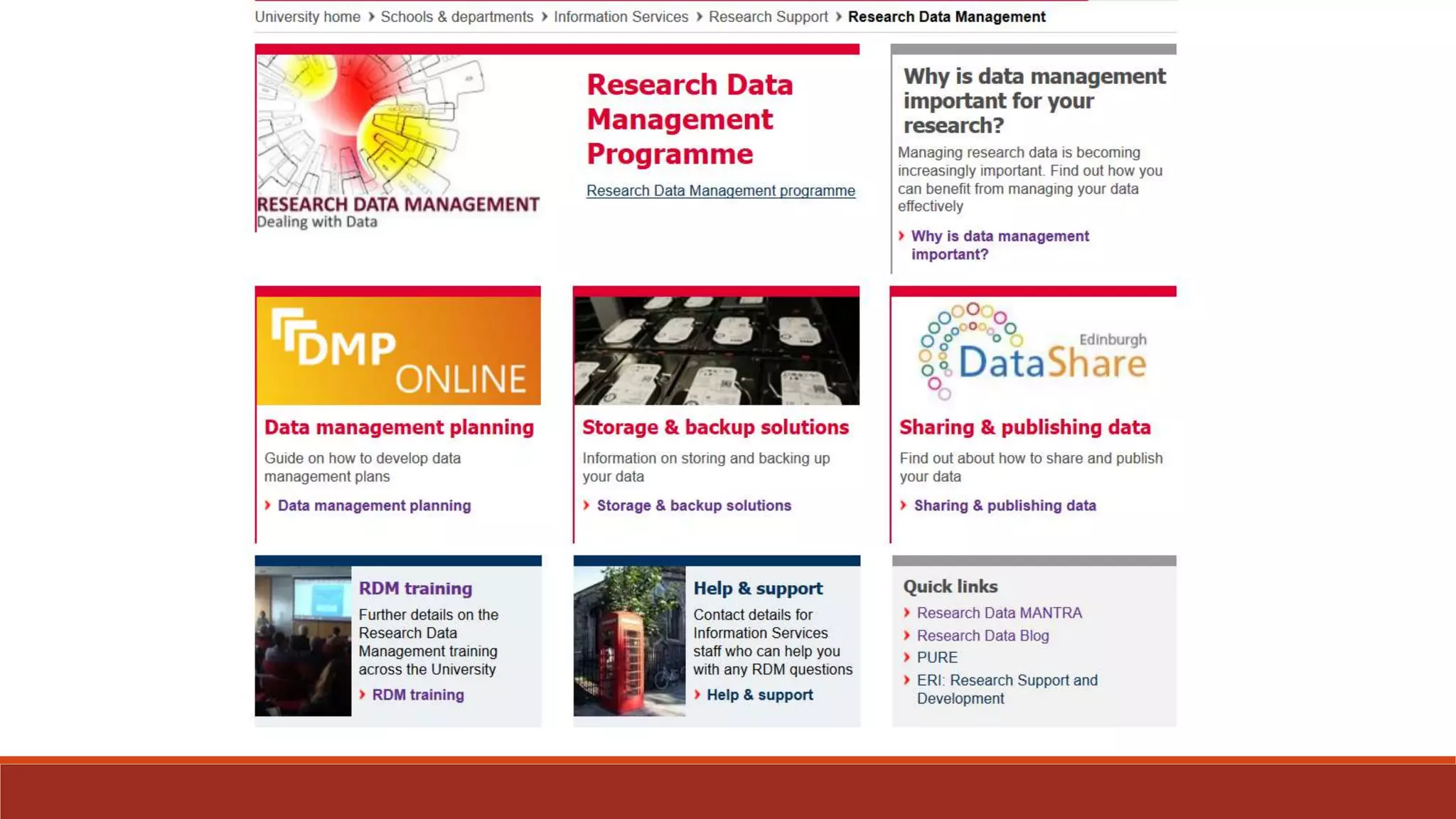Image resolution: width=1456 pixels, height=819 pixels.
Task: Click the hard drives storage image
Action: [716, 350]
